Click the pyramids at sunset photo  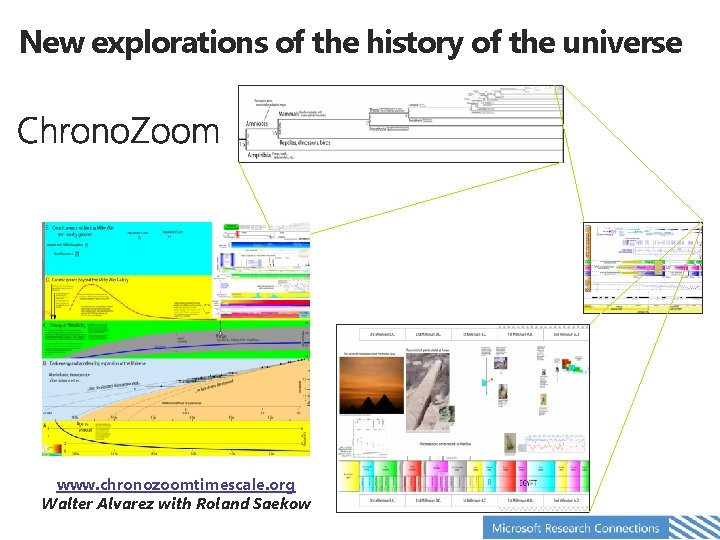click(x=371, y=385)
